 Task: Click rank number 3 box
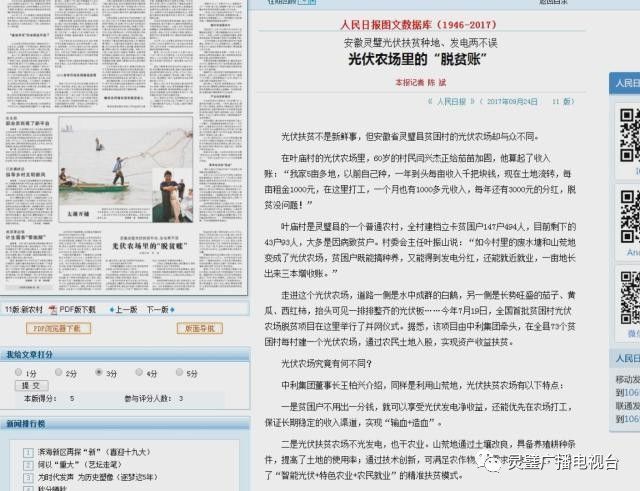(x=28, y=477)
